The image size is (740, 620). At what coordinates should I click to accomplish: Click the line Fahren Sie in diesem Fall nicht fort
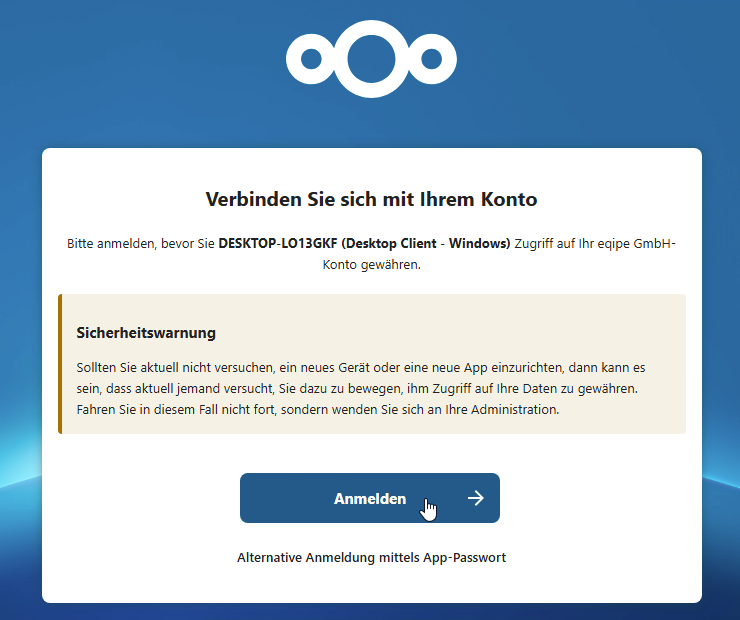click(175, 410)
